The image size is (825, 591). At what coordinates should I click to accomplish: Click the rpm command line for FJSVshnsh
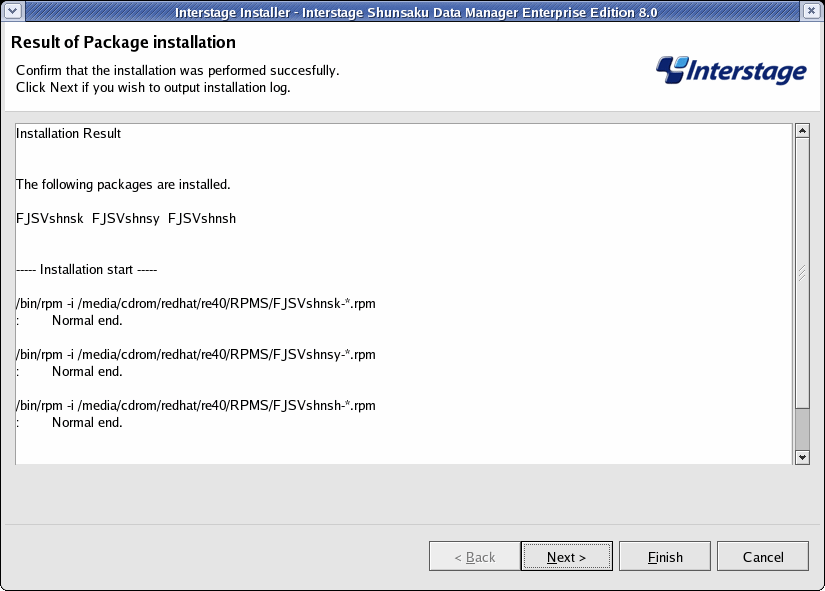coord(196,406)
